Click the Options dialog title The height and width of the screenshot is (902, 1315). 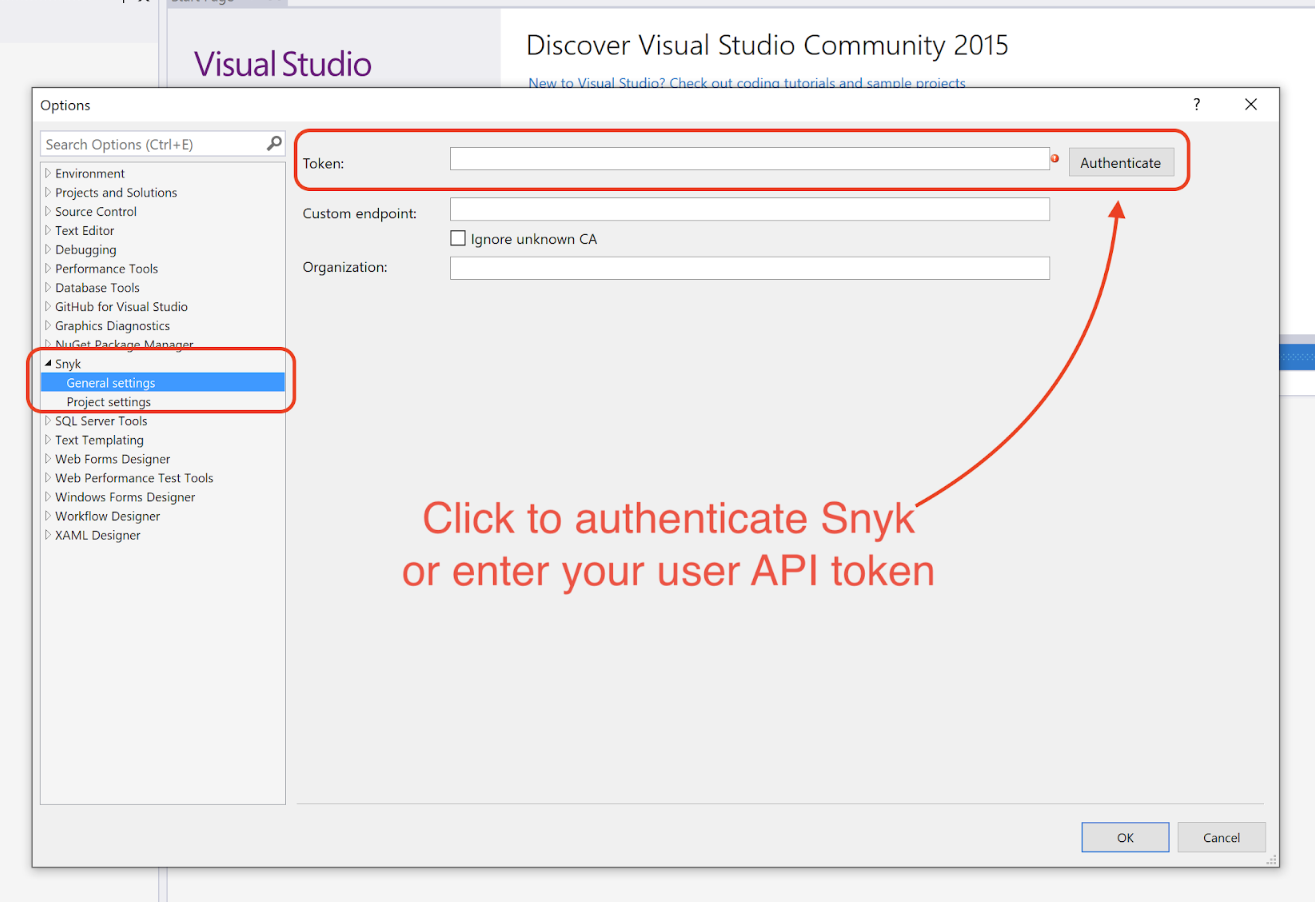65,105
